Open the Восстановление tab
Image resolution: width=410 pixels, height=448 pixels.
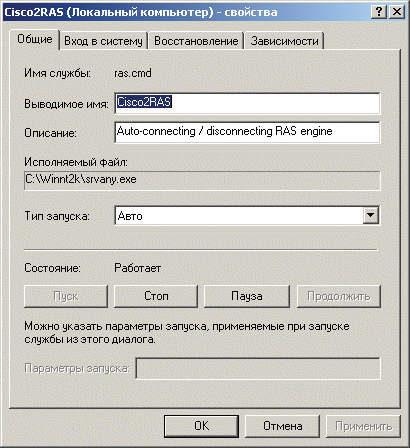coord(196,41)
